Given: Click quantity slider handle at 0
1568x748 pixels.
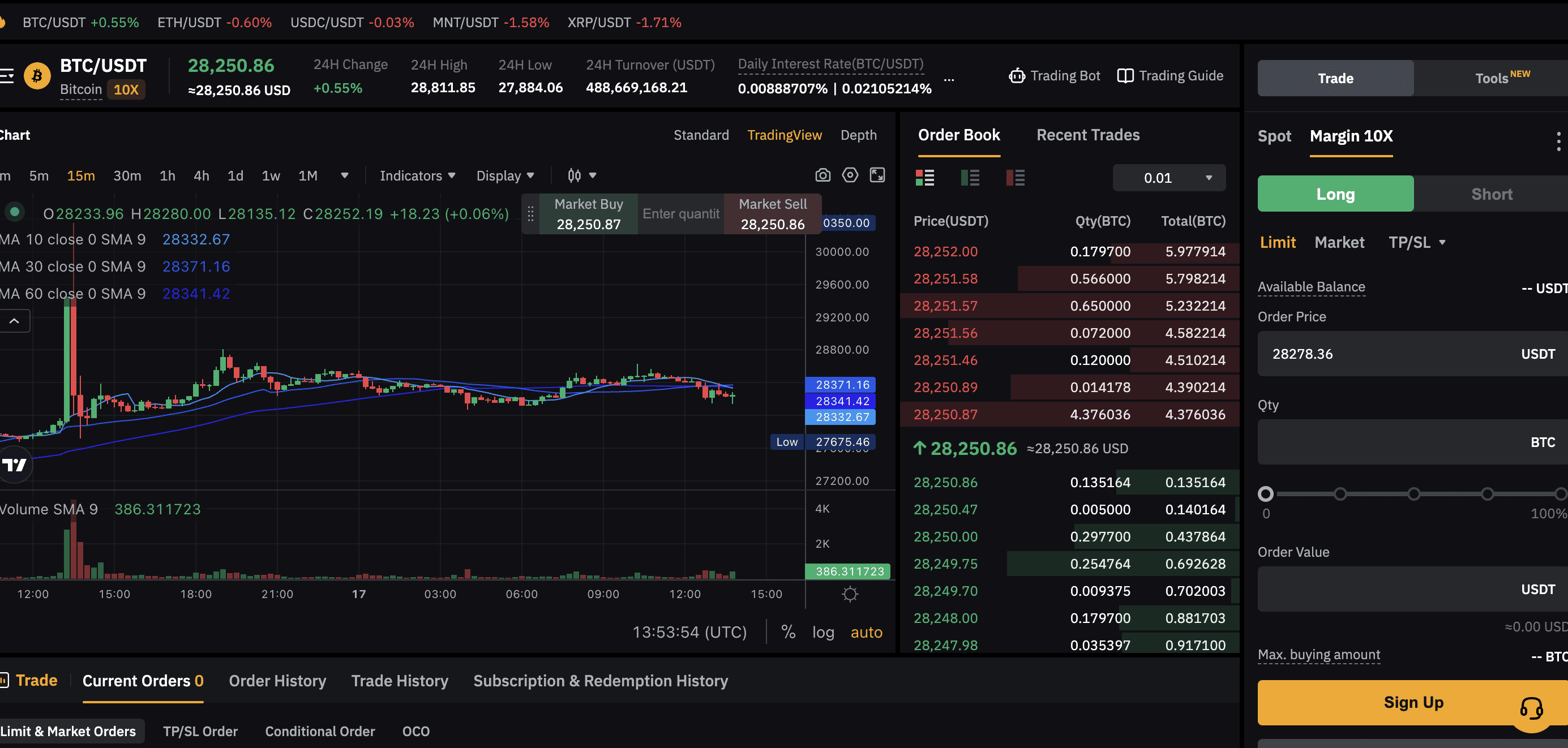Looking at the screenshot, I should [x=1266, y=493].
